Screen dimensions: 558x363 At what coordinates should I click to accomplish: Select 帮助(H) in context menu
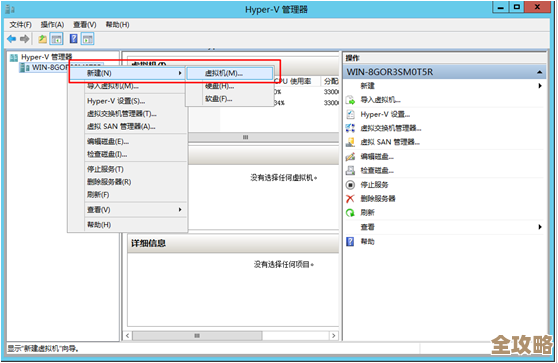(x=128, y=225)
